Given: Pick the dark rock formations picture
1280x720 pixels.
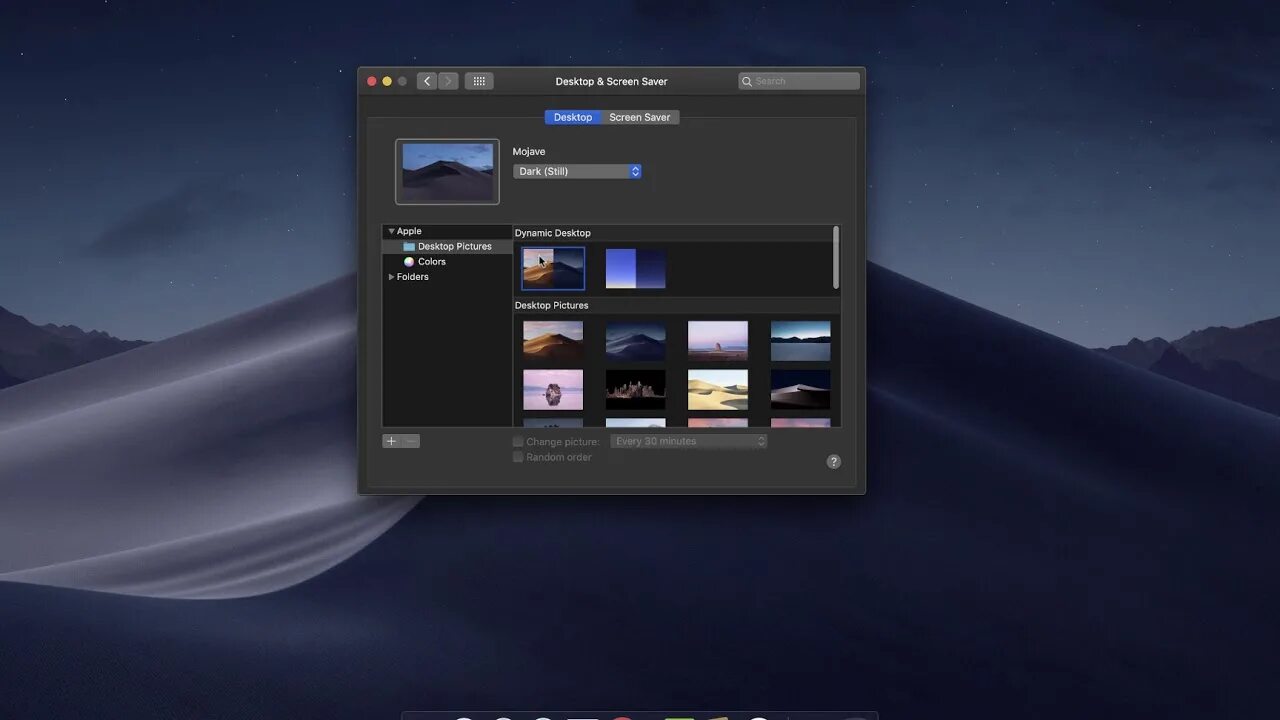Looking at the screenshot, I should pyautogui.click(x=636, y=390).
